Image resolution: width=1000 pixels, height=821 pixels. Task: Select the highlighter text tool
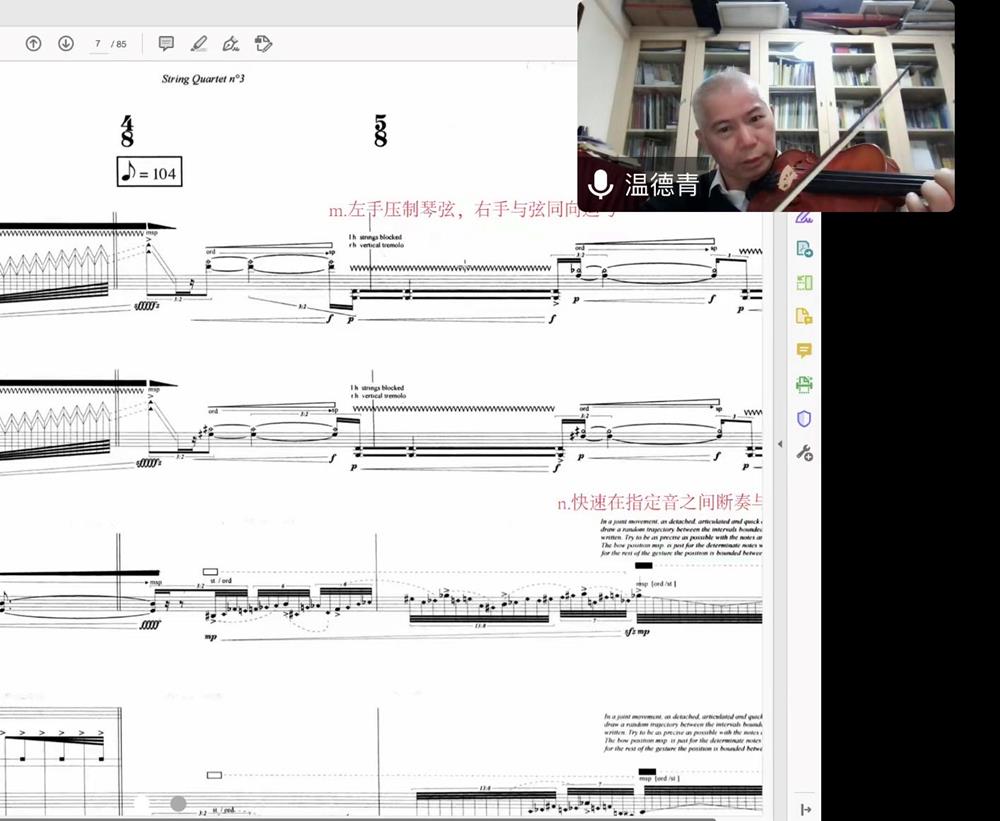pyautogui.click(x=199, y=44)
